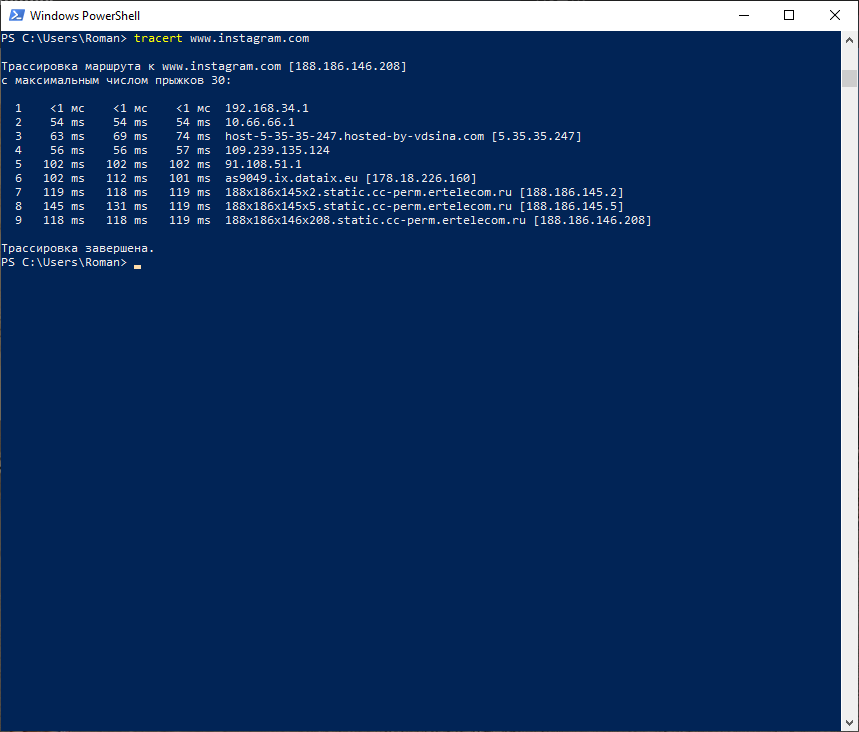
Task: Click the [178.18.226.160] IP address
Action: tap(421, 178)
